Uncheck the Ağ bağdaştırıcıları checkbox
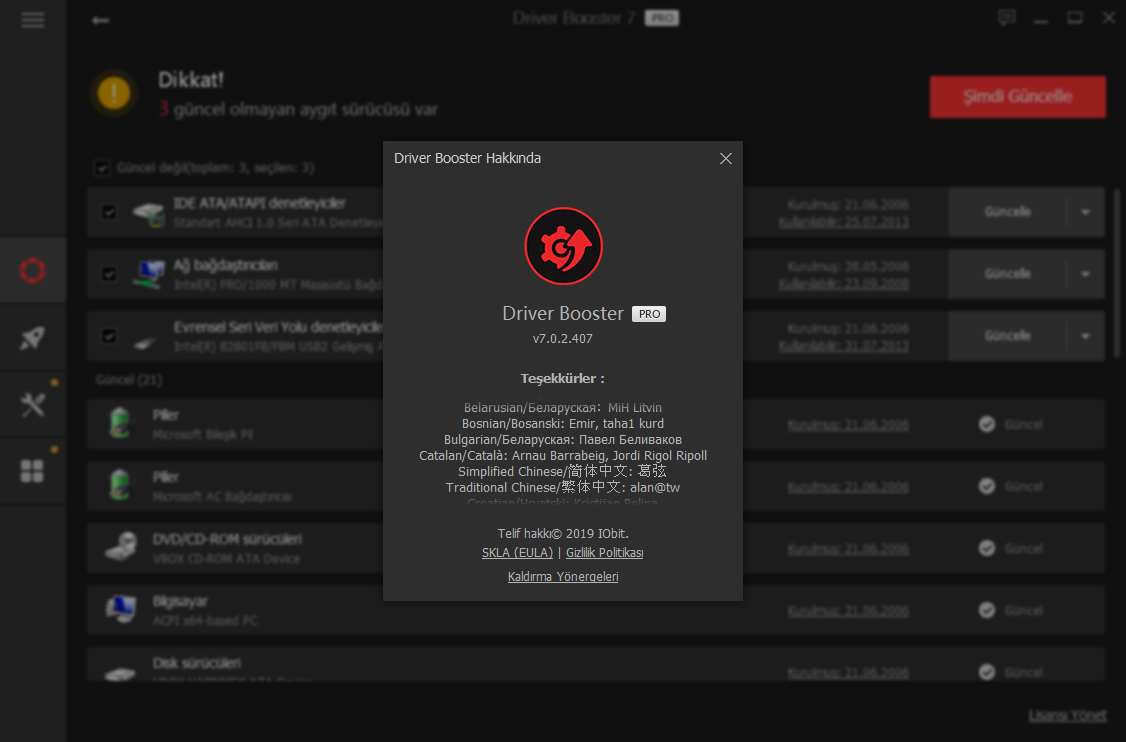Image resolution: width=1126 pixels, height=742 pixels. tap(108, 274)
